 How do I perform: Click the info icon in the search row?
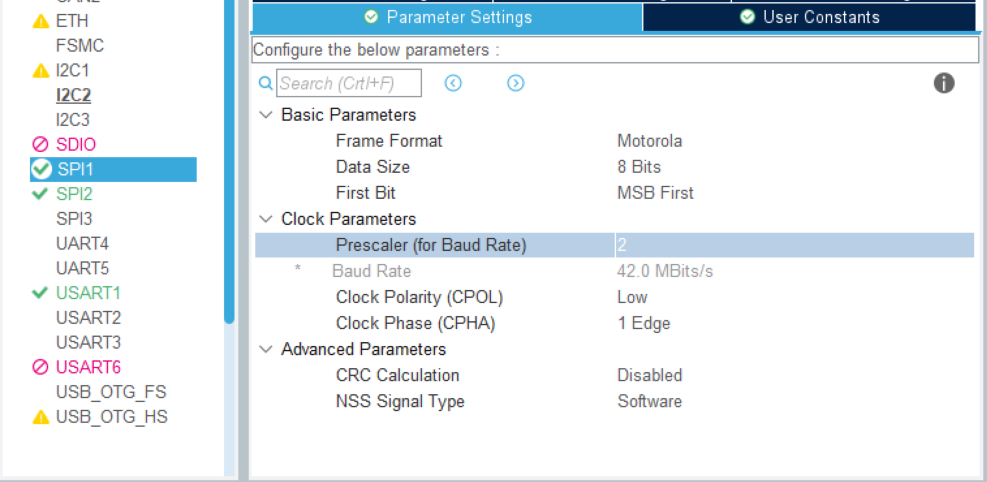(x=944, y=83)
